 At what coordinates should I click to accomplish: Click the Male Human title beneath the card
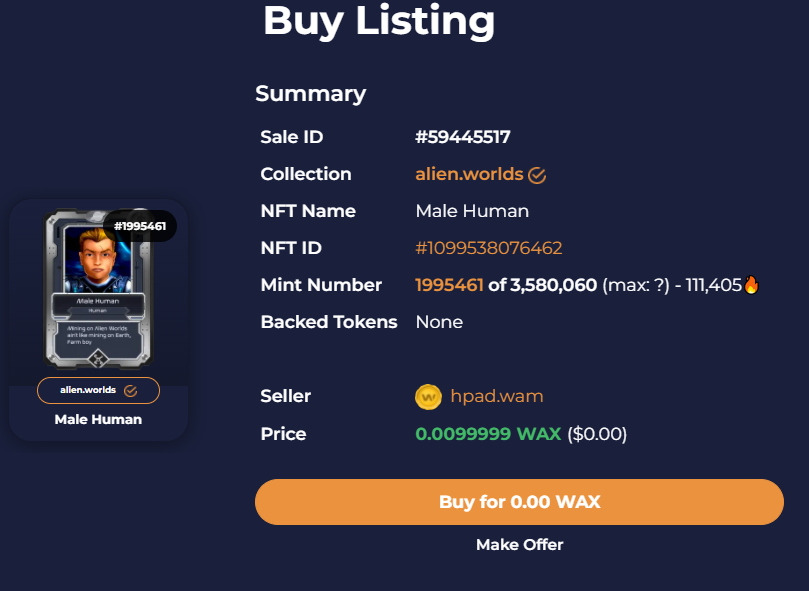click(x=98, y=419)
